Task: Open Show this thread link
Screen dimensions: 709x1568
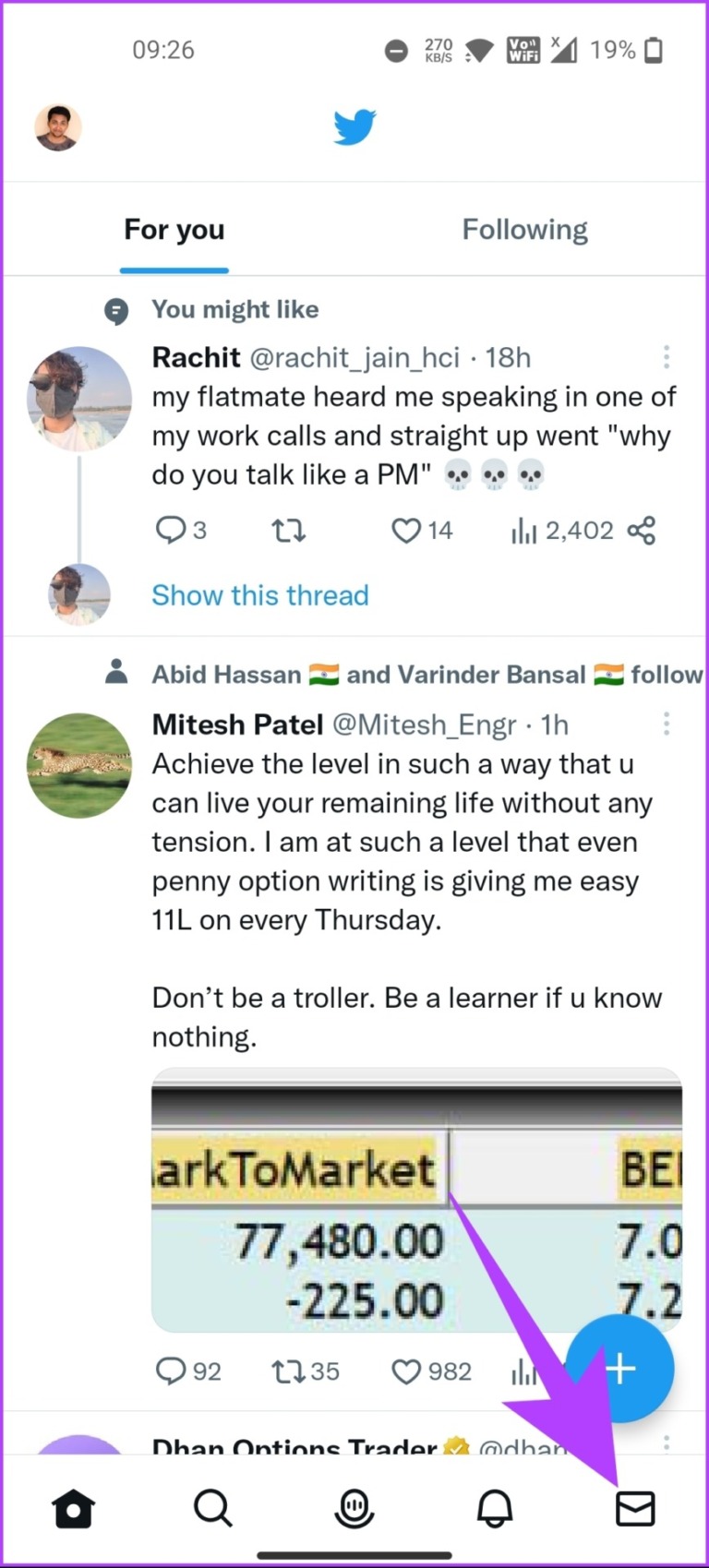Action: pos(259,595)
